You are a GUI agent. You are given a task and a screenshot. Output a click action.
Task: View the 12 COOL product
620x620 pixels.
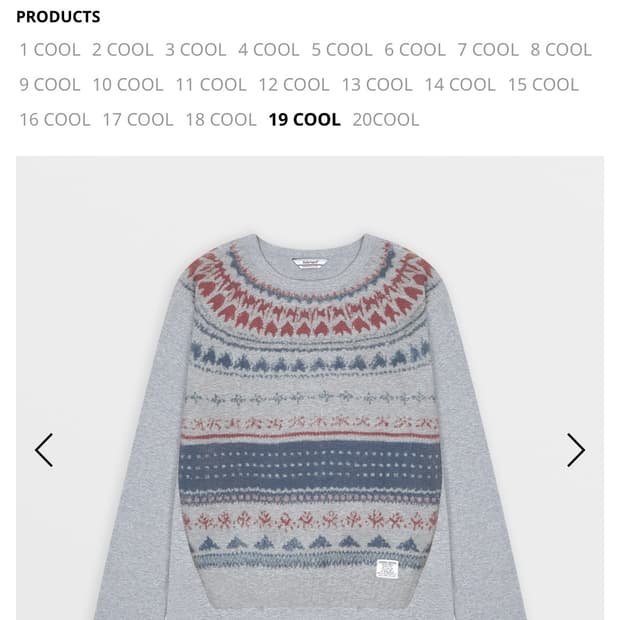[294, 85]
